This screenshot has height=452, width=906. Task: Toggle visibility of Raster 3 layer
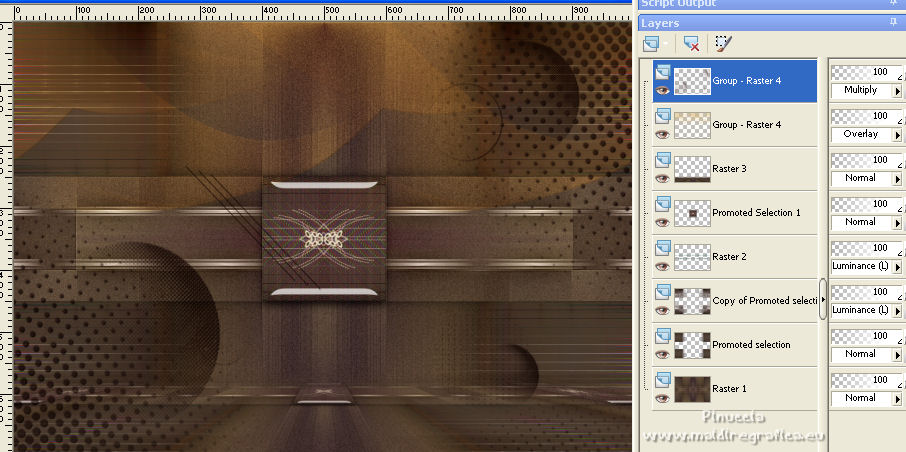pyautogui.click(x=663, y=178)
